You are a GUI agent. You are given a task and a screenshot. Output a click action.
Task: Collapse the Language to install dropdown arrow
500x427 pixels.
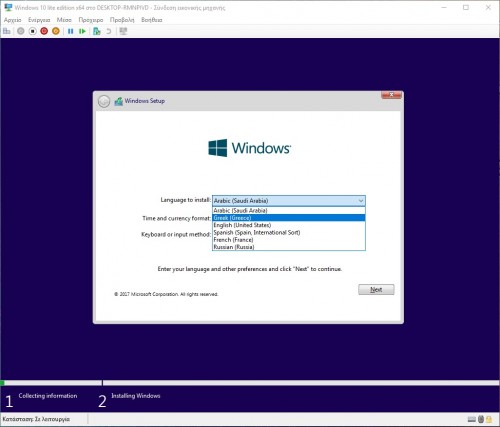click(x=361, y=201)
